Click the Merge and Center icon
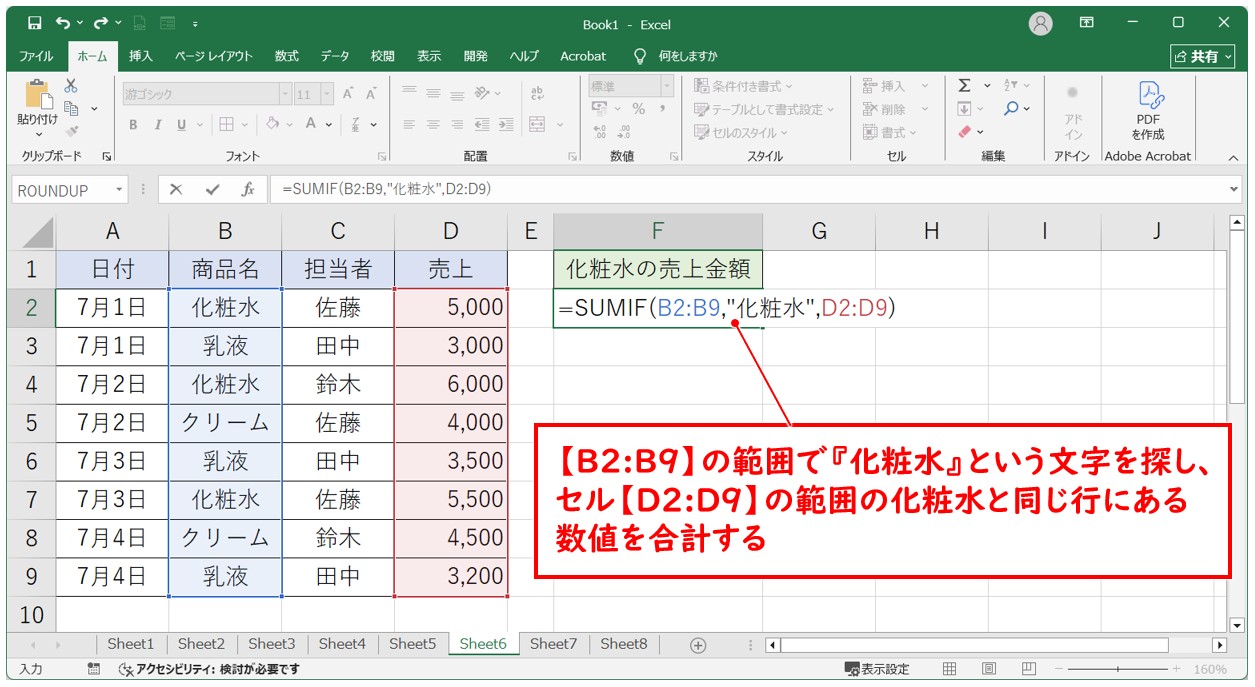The width and height of the screenshot is (1255, 687). [x=538, y=125]
